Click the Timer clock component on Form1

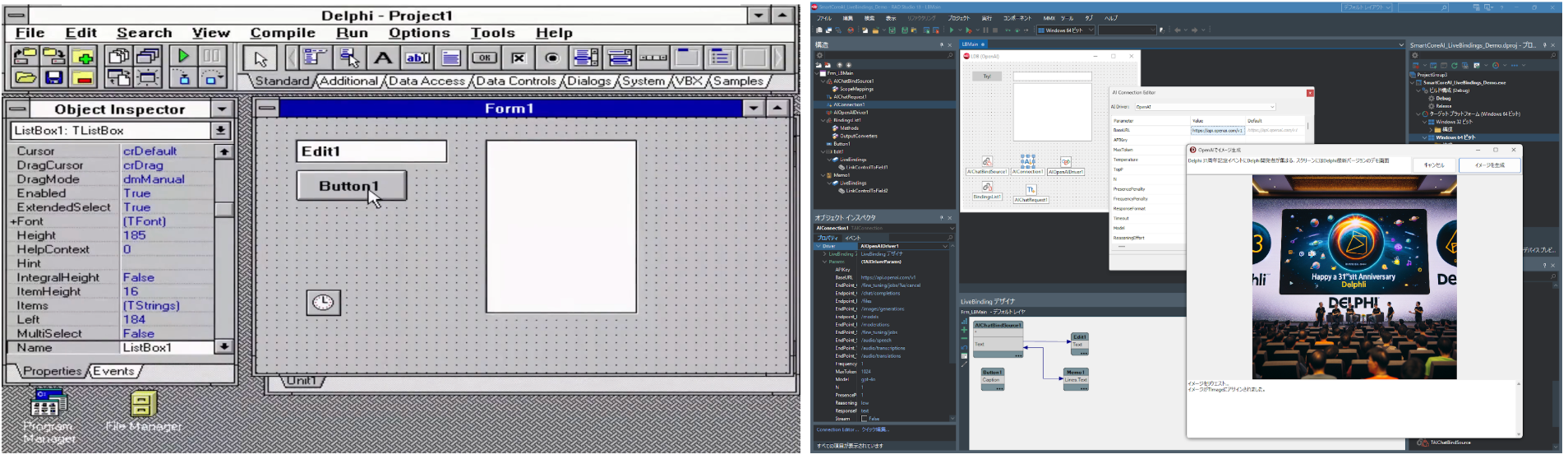click(x=323, y=302)
